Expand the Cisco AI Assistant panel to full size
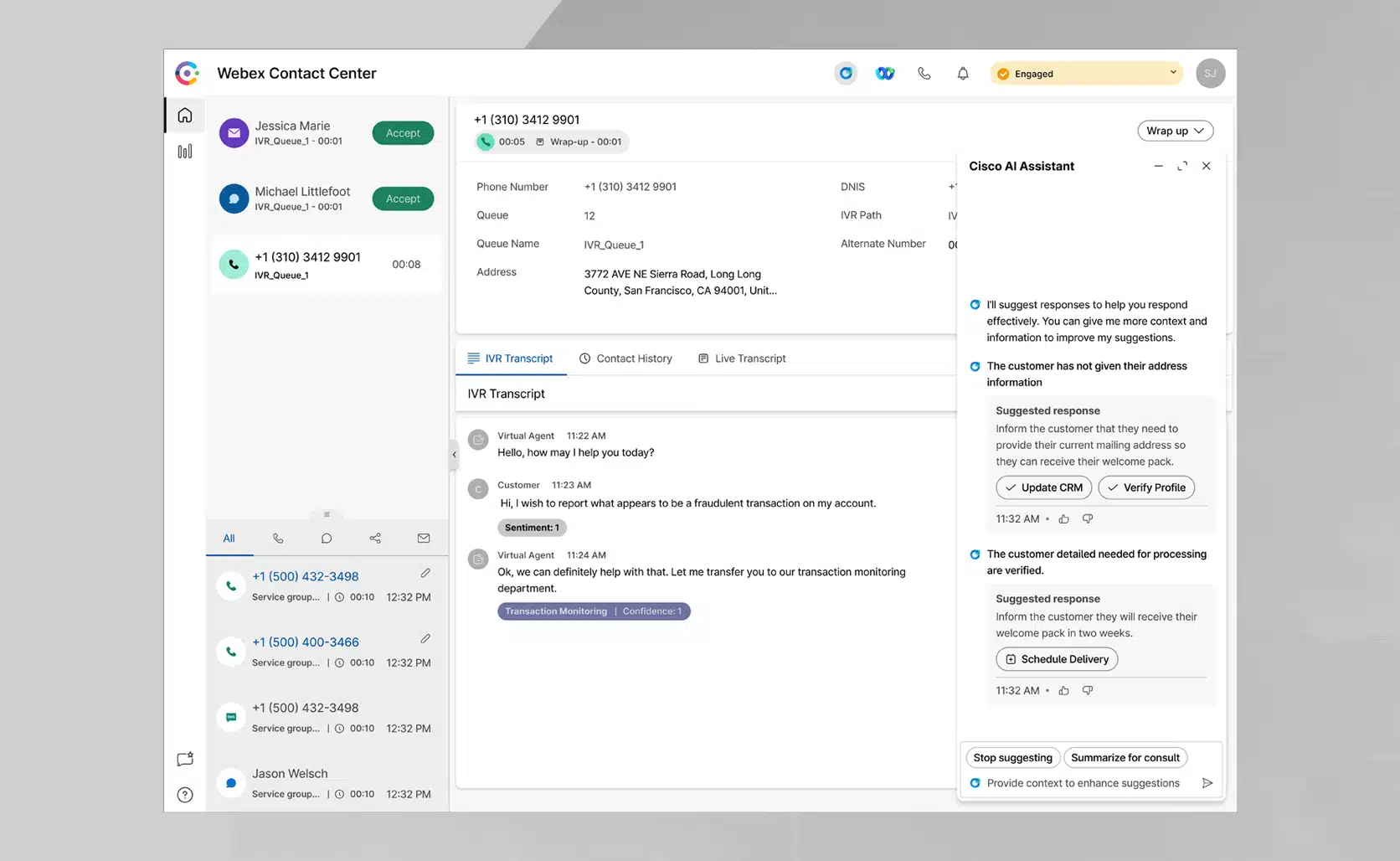The height and width of the screenshot is (861, 1400). [1182, 166]
